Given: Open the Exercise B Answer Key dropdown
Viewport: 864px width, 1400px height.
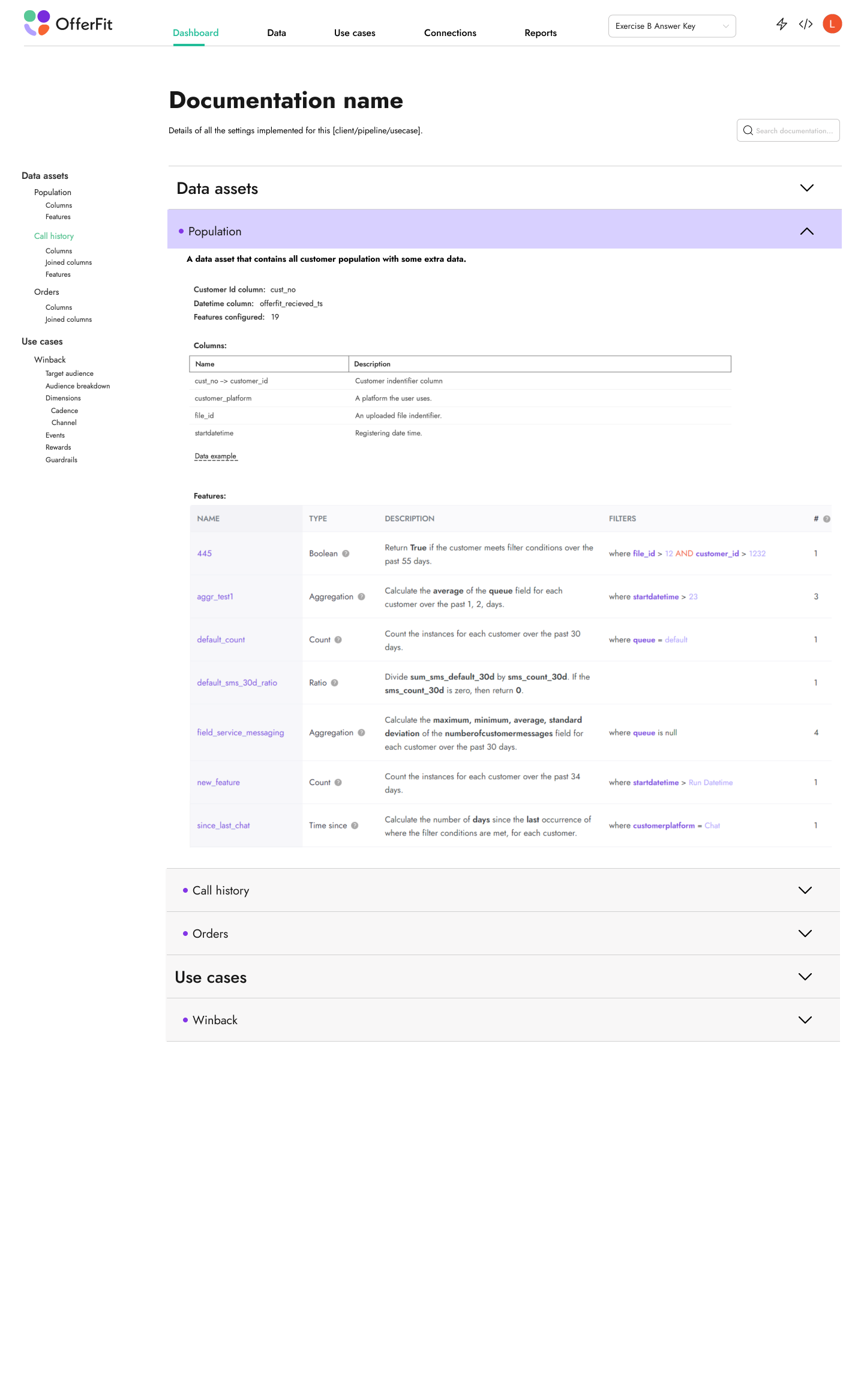Looking at the screenshot, I should pyautogui.click(x=671, y=26).
